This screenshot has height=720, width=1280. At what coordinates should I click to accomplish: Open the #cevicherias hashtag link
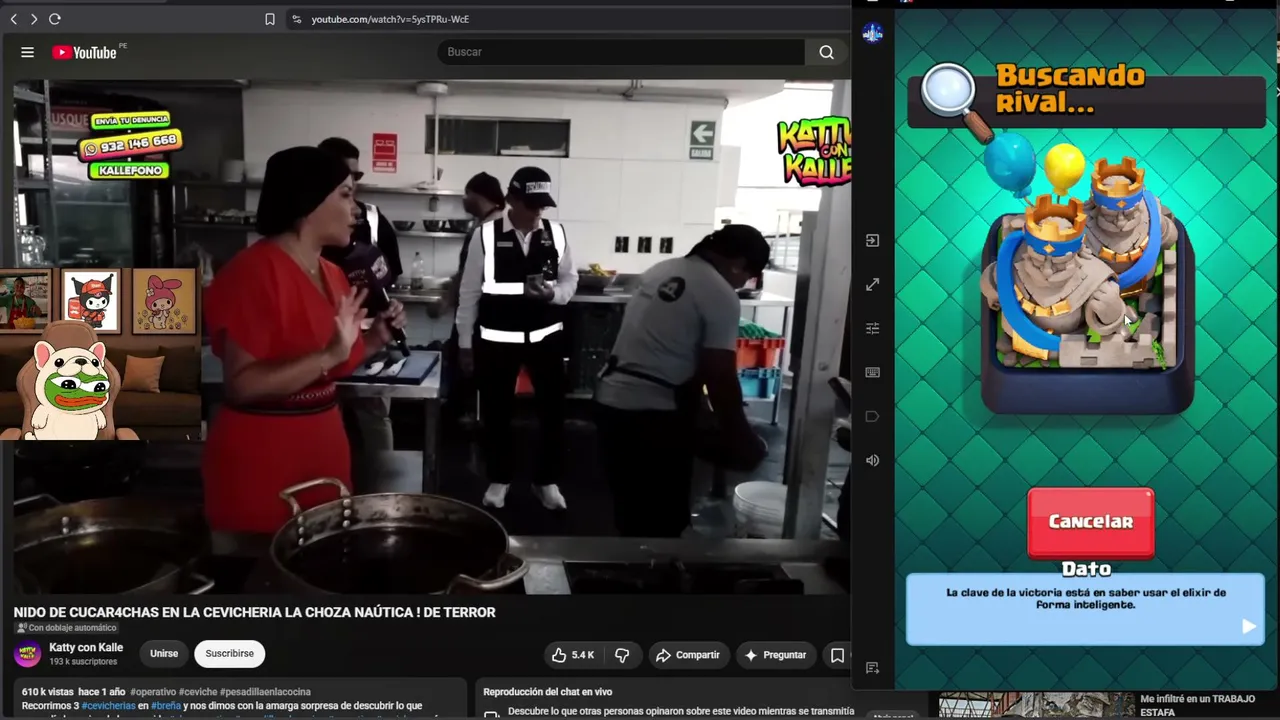[x=107, y=705]
